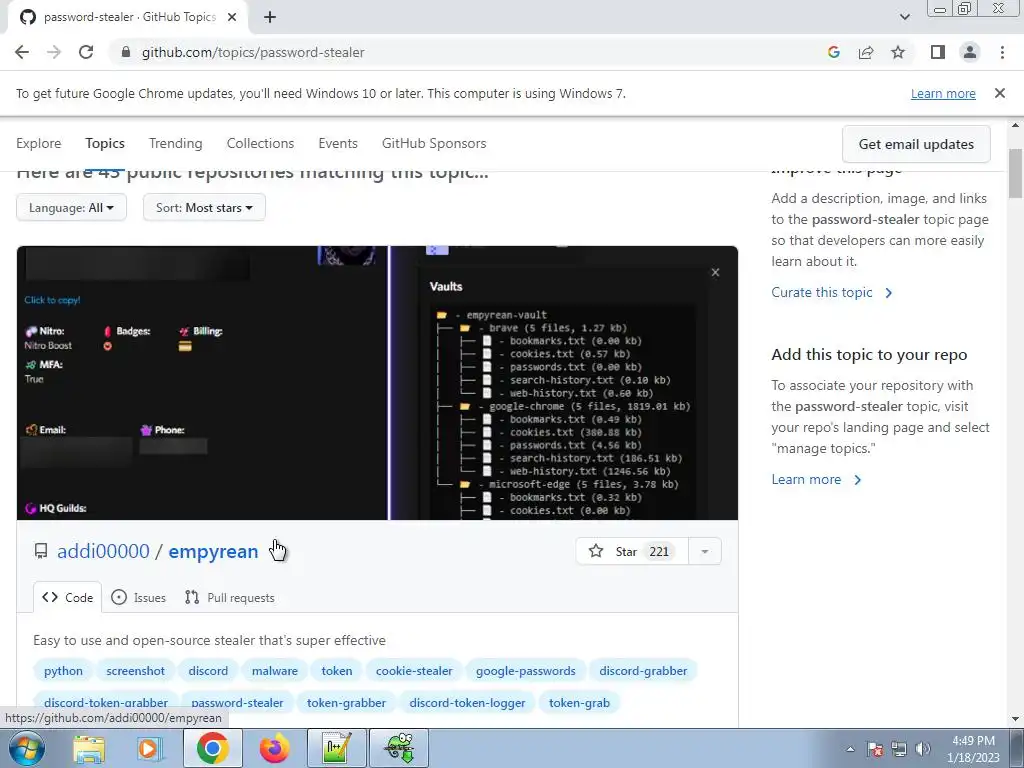Click Learn more in update banner
The image size is (1024, 768).
[x=943, y=93]
